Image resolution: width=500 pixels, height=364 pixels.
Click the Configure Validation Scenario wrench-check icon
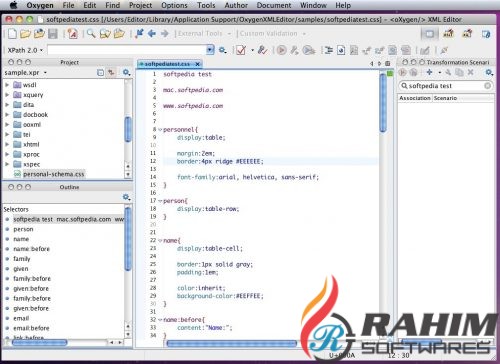(x=263, y=50)
